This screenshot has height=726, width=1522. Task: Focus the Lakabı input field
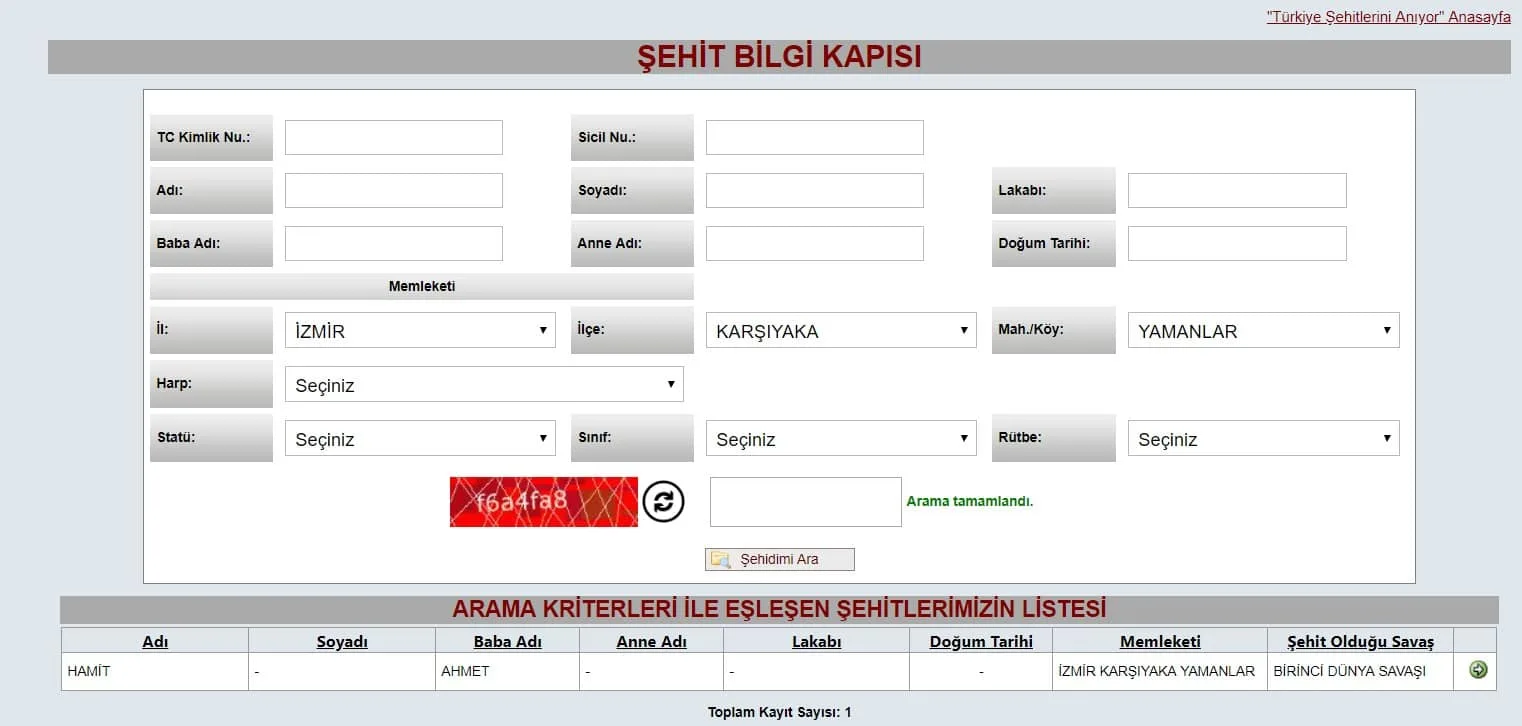point(1237,191)
